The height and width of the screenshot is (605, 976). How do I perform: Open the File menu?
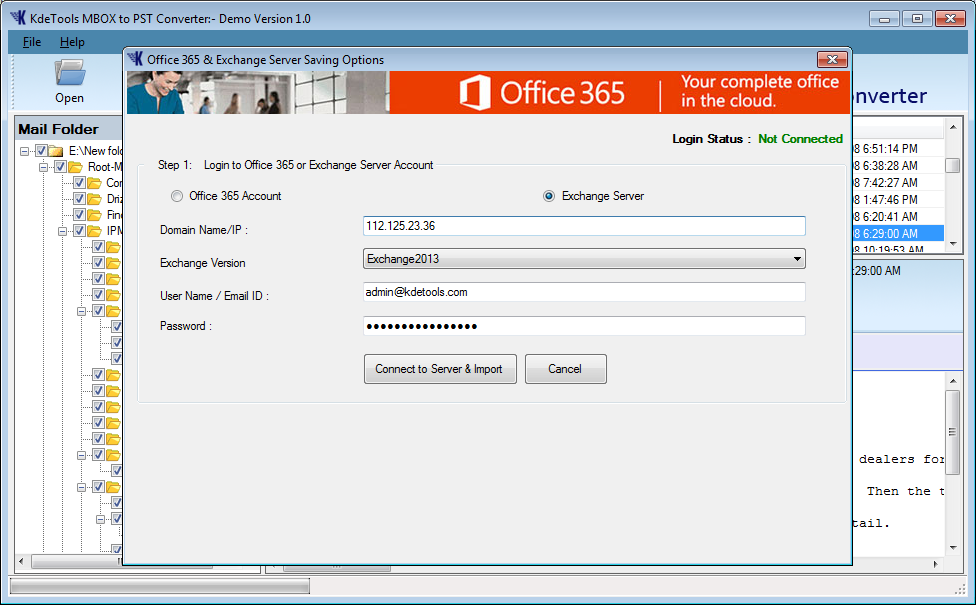click(32, 42)
